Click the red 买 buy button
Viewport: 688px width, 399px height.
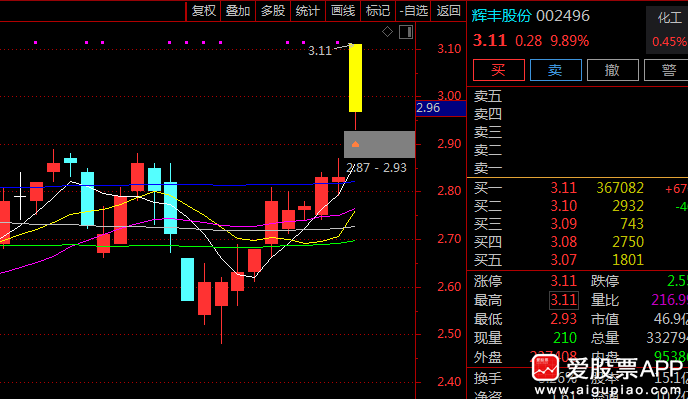(499, 70)
